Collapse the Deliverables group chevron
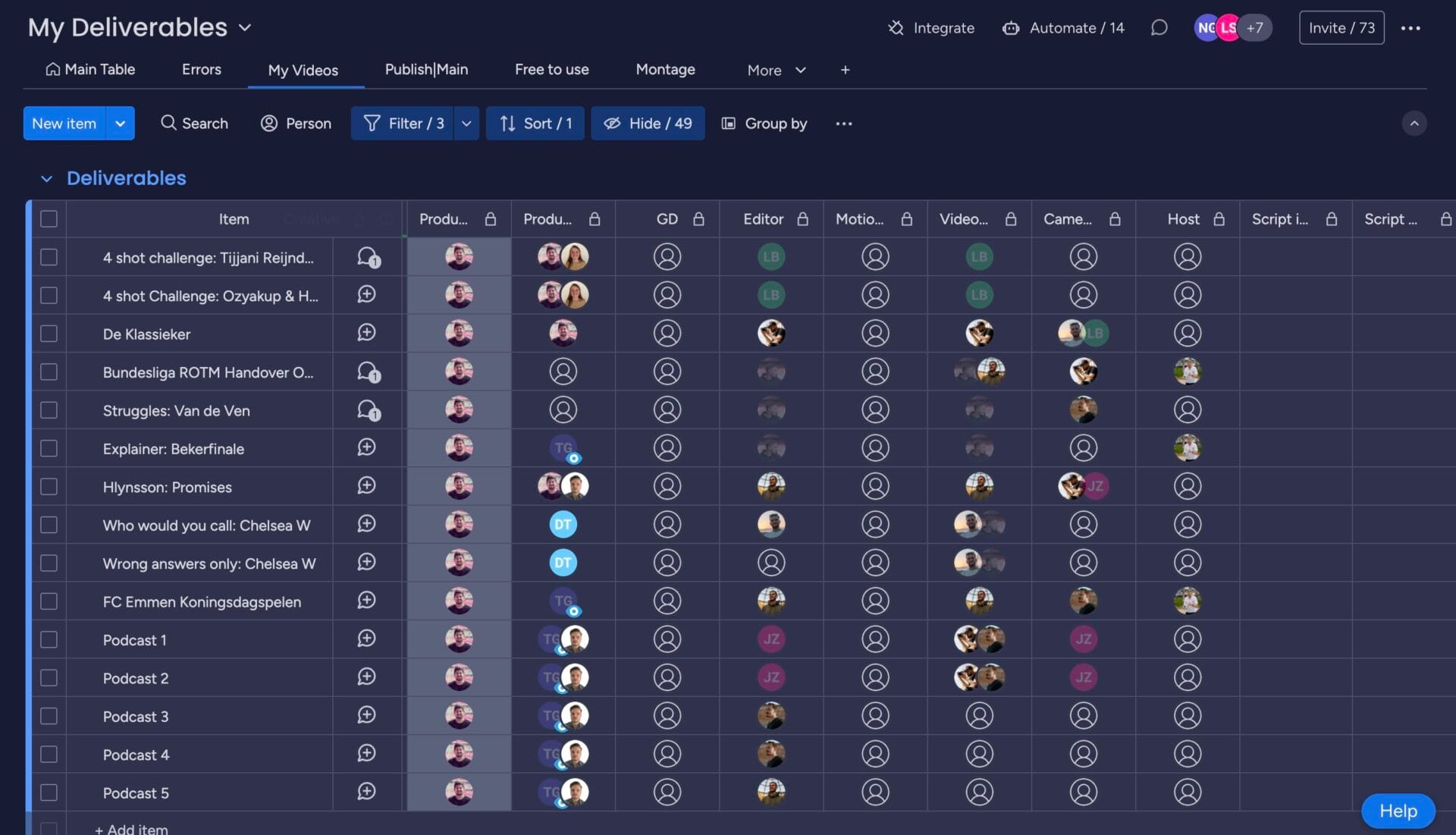 point(46,178)
